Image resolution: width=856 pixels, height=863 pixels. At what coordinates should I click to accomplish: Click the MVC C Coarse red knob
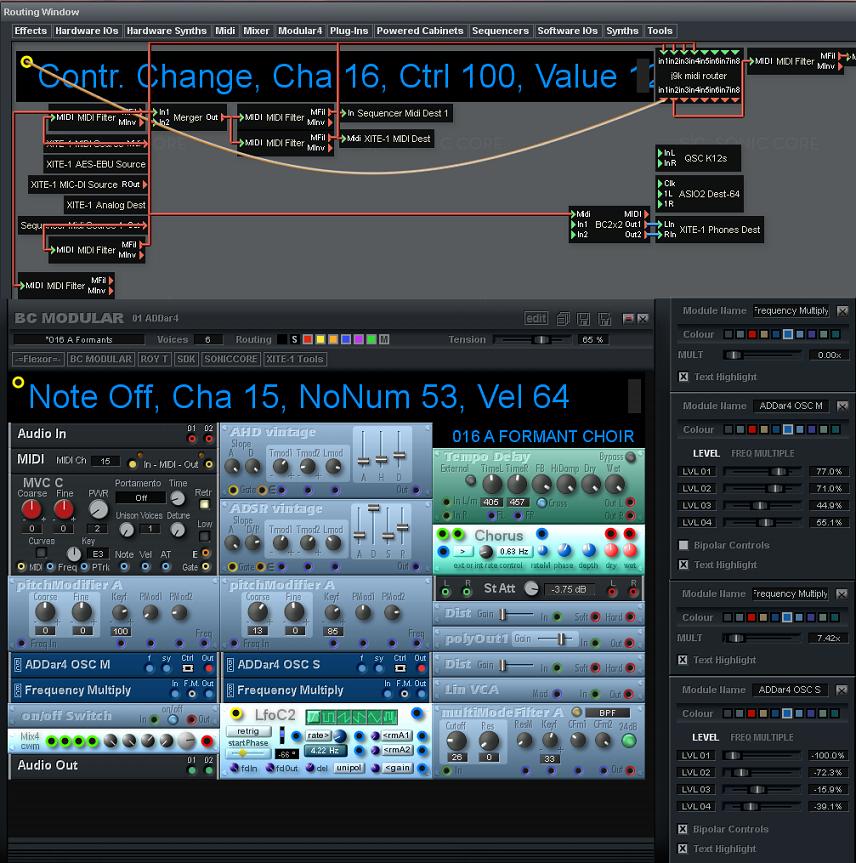31,510
